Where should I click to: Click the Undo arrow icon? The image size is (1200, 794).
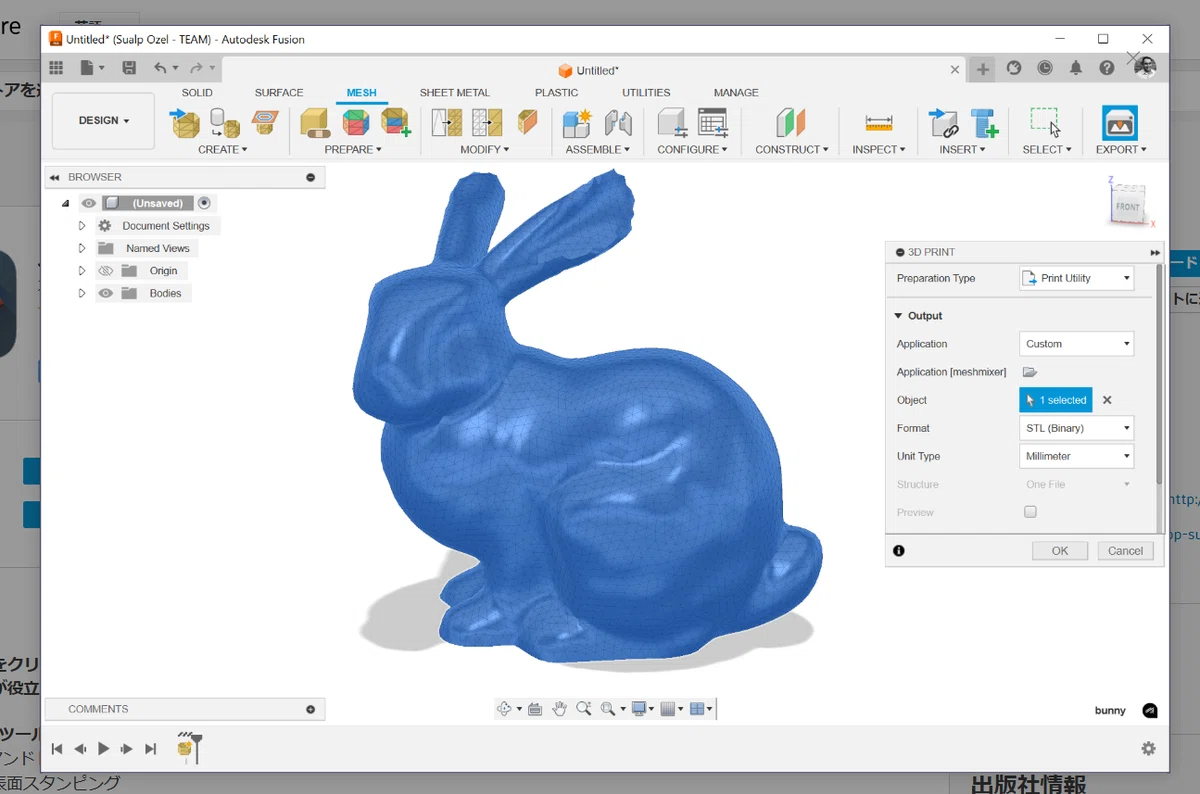tap(161, 68)
